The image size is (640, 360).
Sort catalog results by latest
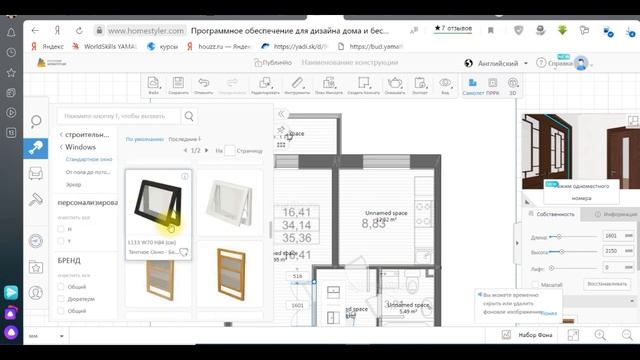click(184, 139)
